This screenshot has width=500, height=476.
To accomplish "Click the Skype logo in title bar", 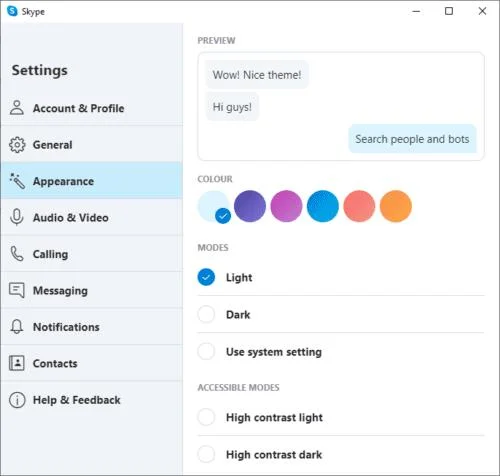I will click(x=12, y=11).
